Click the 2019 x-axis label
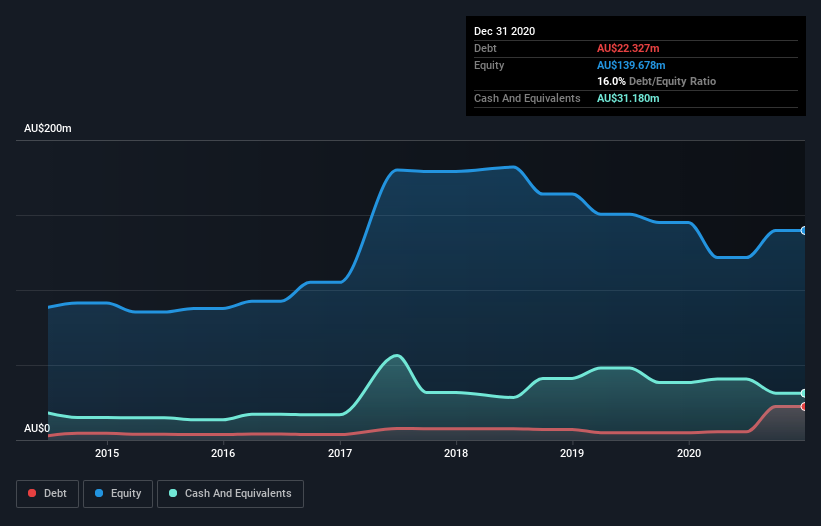The height and width of the screenshot is (526, 821). click(572, 453)
